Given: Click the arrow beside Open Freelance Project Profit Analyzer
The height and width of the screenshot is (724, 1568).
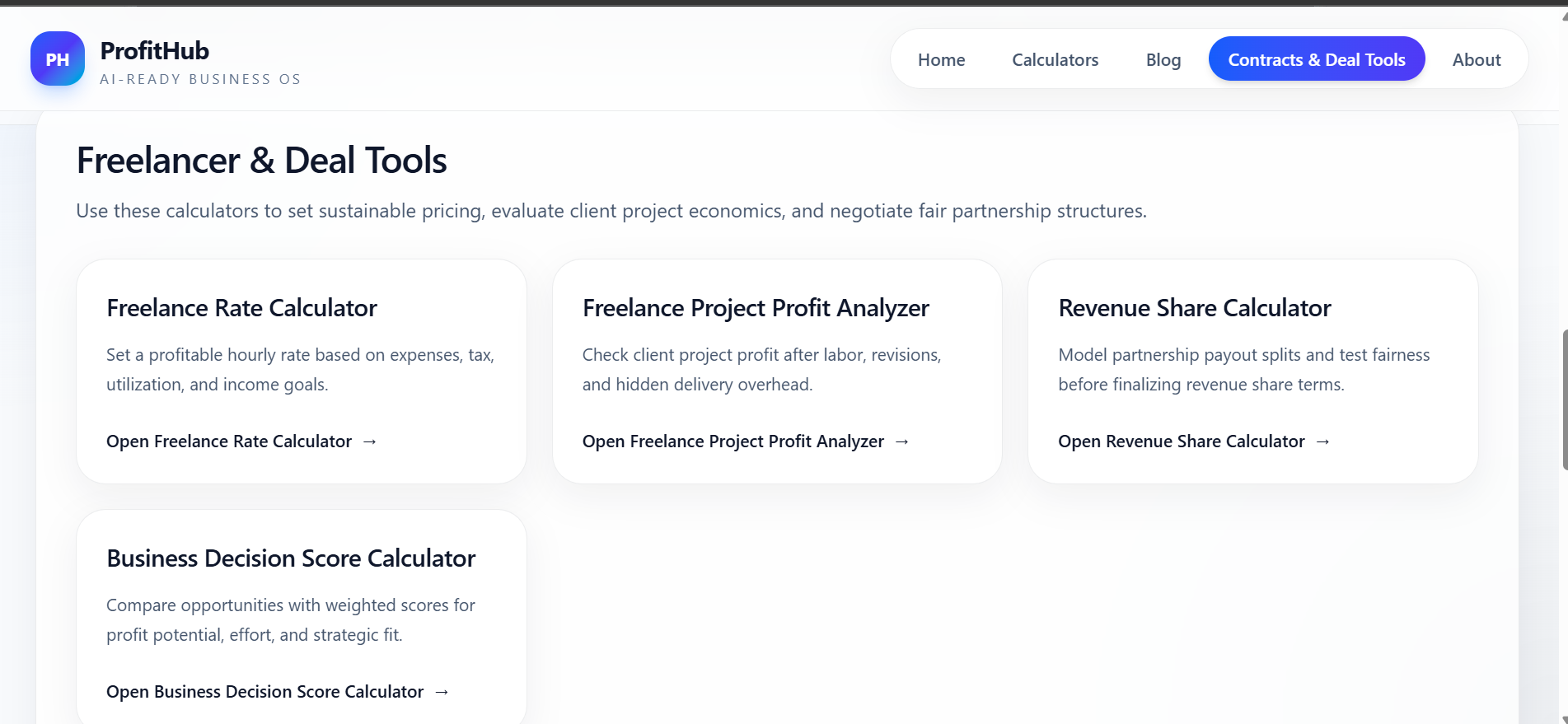Looking at the screenshot, I should point(901,441).
